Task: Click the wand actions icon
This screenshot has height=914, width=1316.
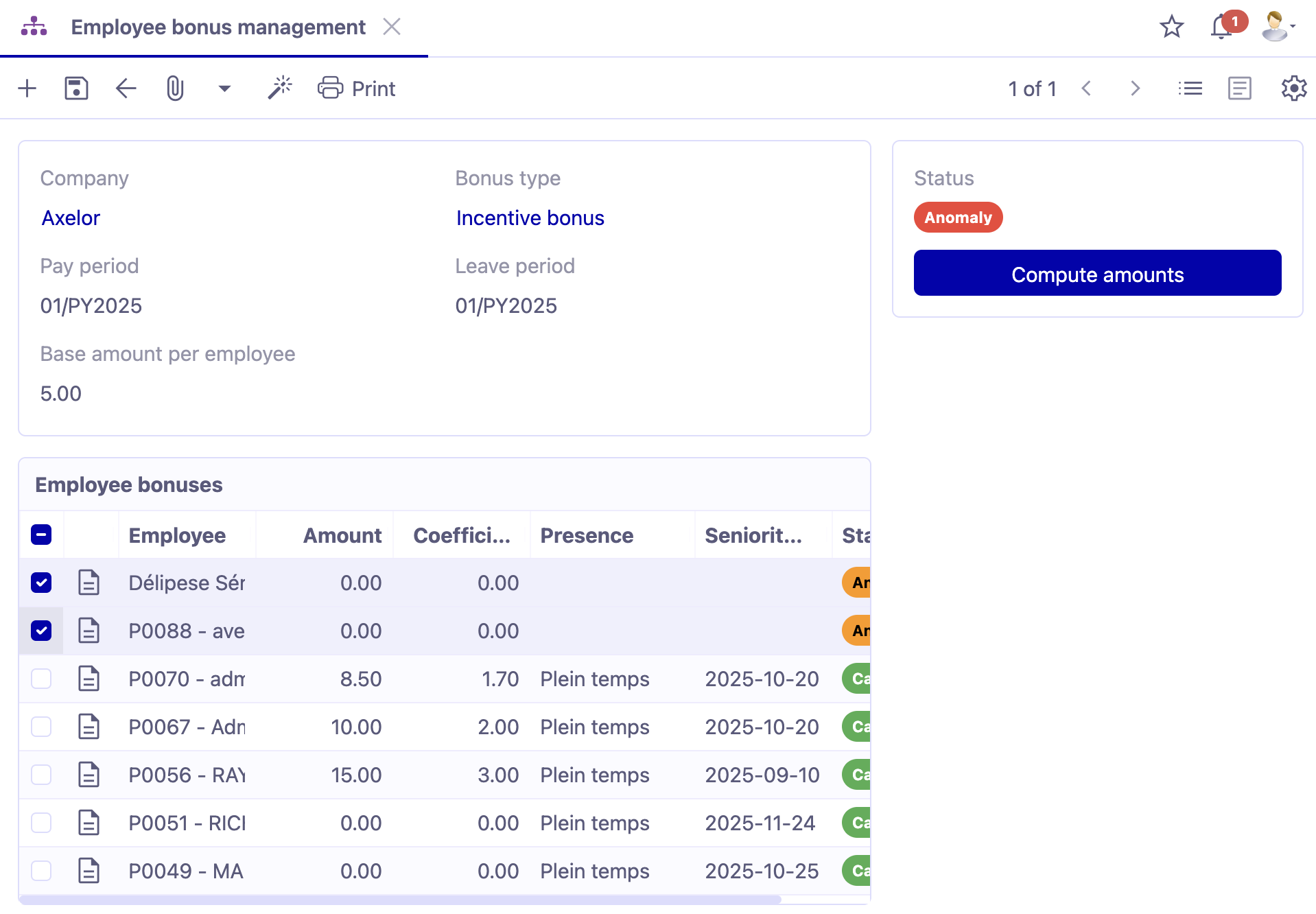Action: pyautogui.click(x=279, y=88)
